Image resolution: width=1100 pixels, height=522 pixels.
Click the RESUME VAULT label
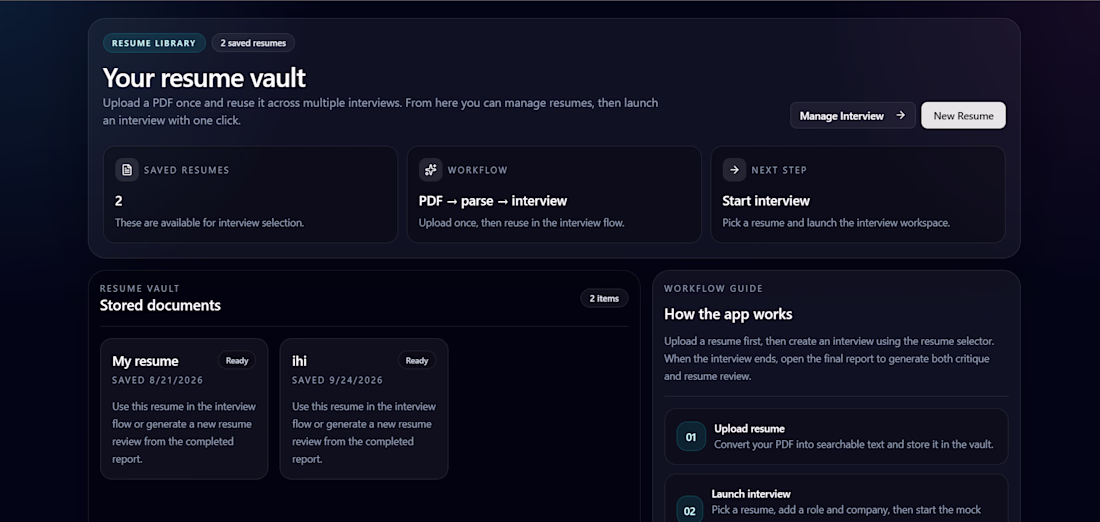click(x=140, y=288)
